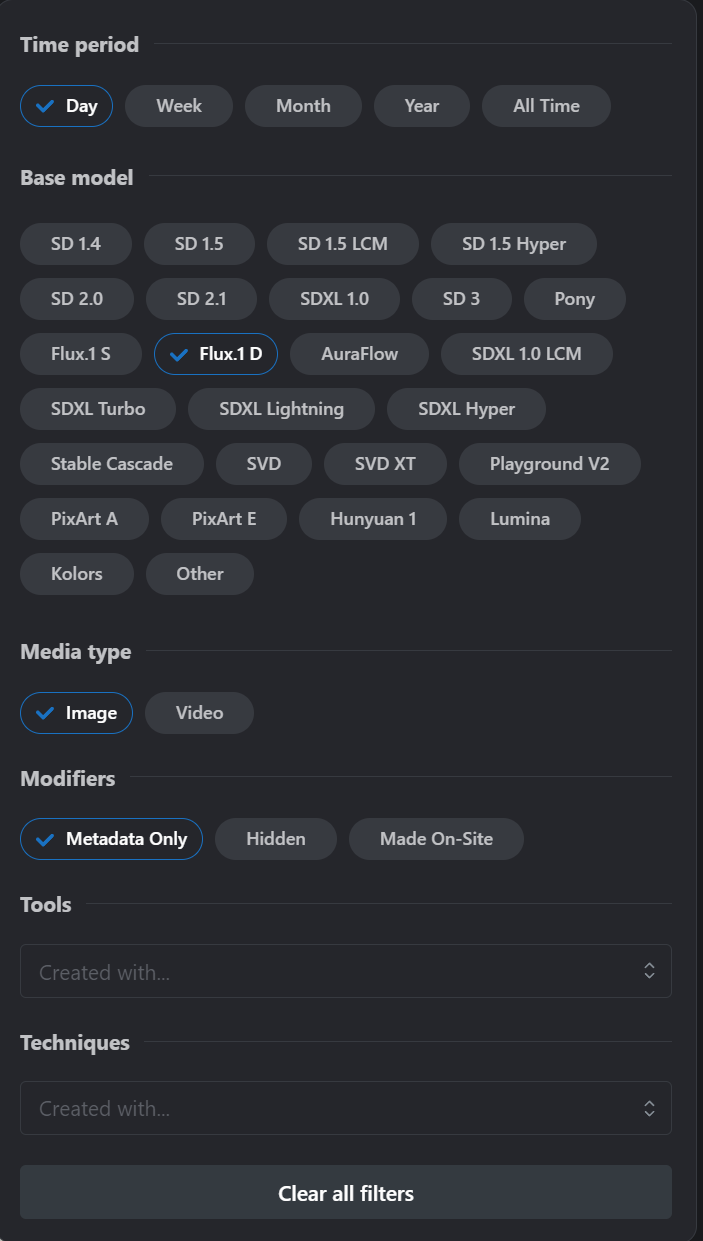
Task: Toggle the SDXL Lightning model chip
Action: coord(282,409)
